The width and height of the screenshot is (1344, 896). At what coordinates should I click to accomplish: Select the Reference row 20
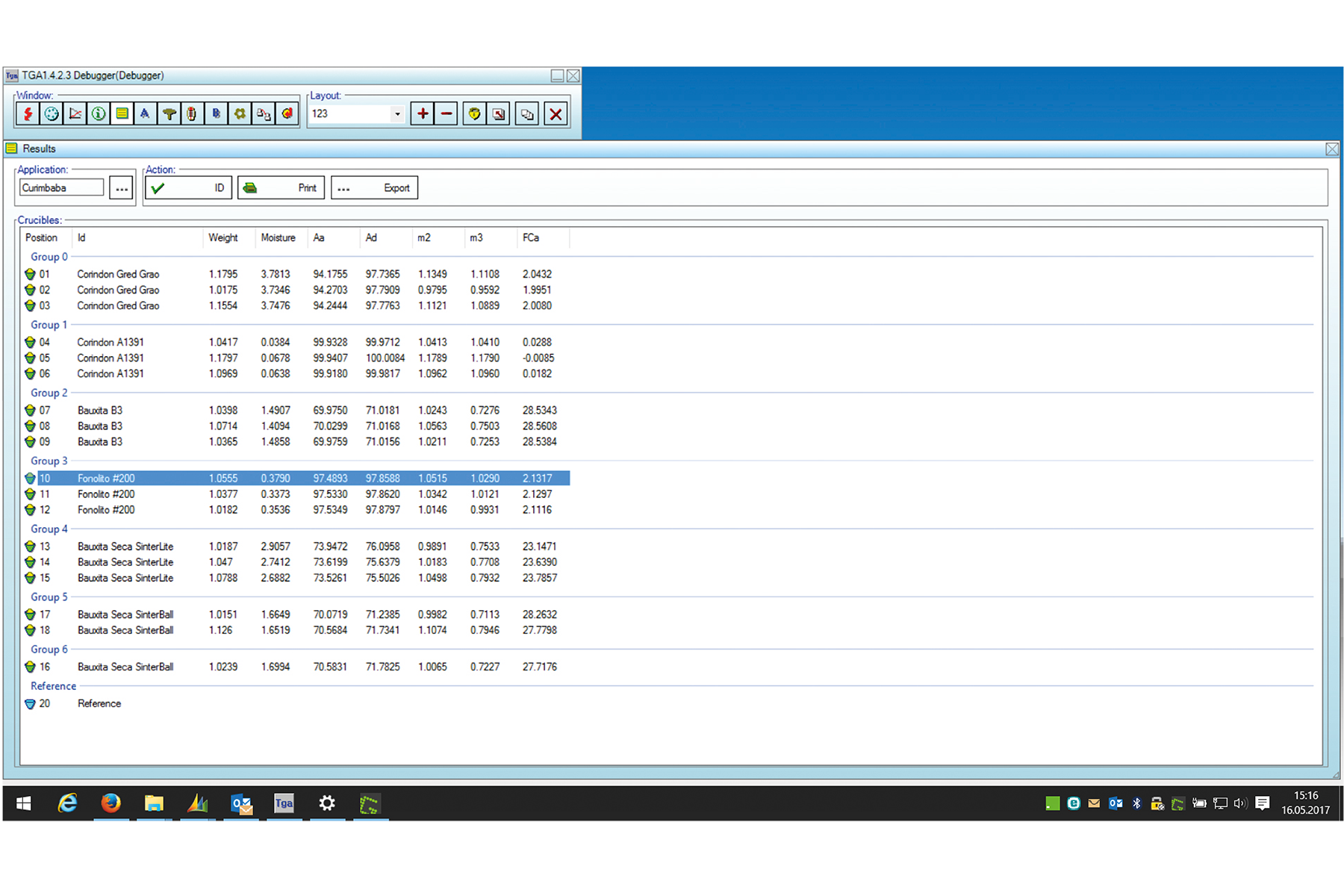pos(99,703)
